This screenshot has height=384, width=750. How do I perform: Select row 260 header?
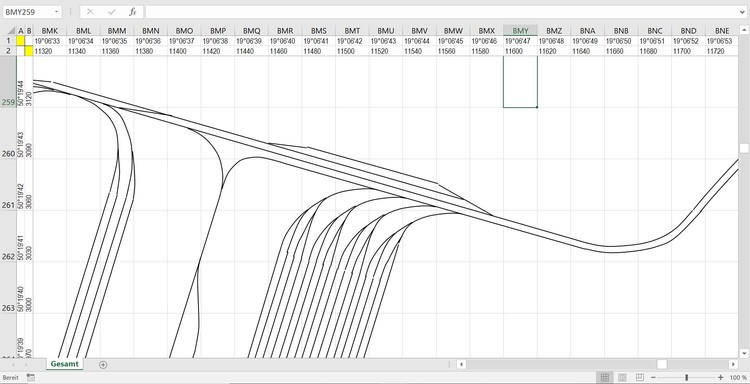point(8,133)
